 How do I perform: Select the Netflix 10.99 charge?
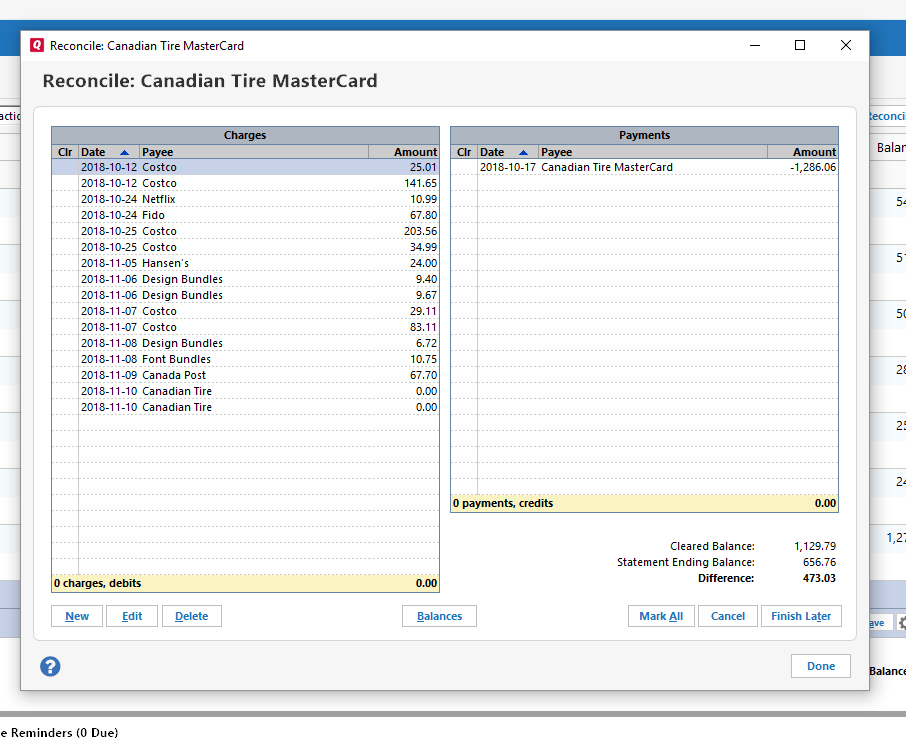[x=246, y=199]
